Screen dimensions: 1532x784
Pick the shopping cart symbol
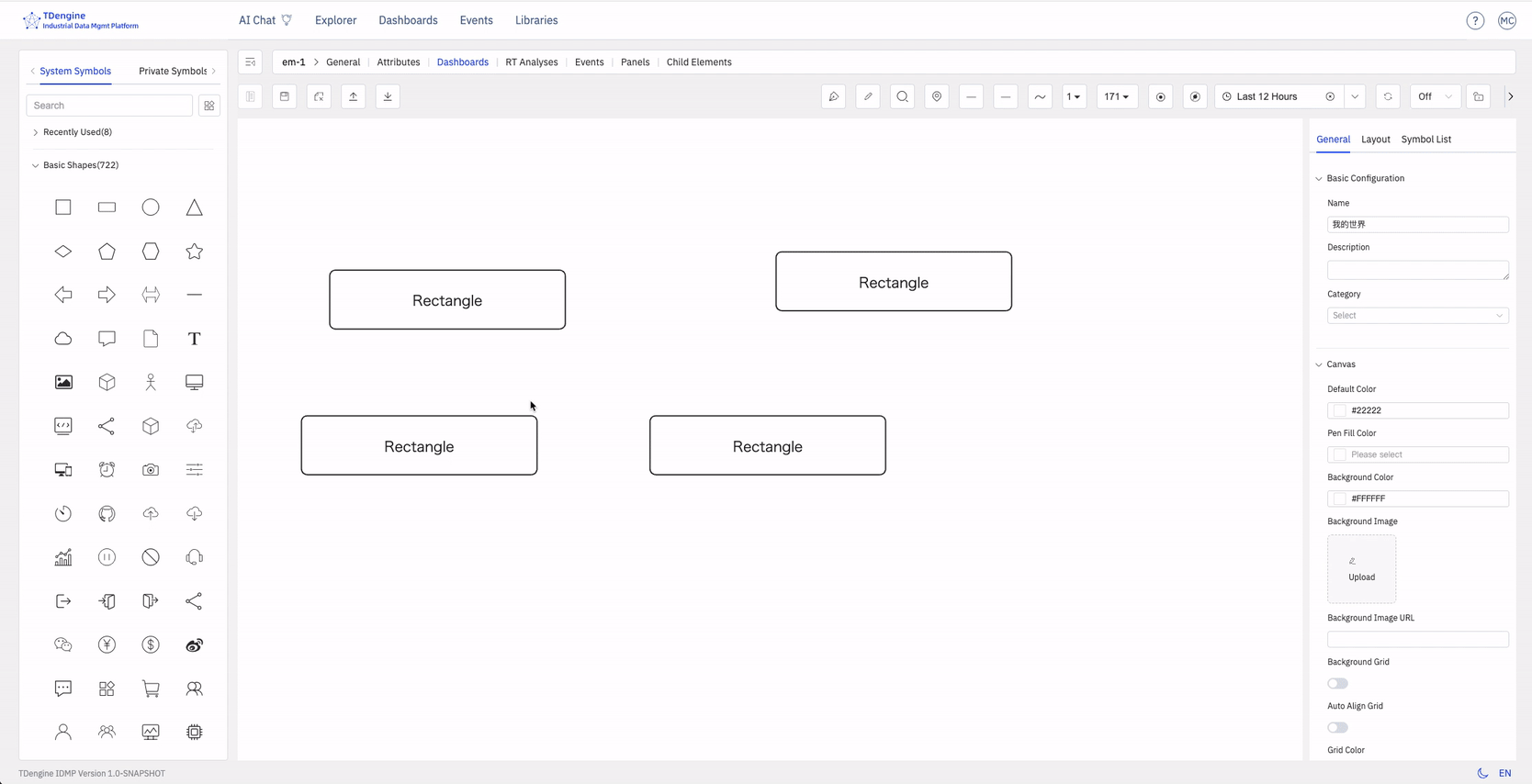tap(151, 689)
